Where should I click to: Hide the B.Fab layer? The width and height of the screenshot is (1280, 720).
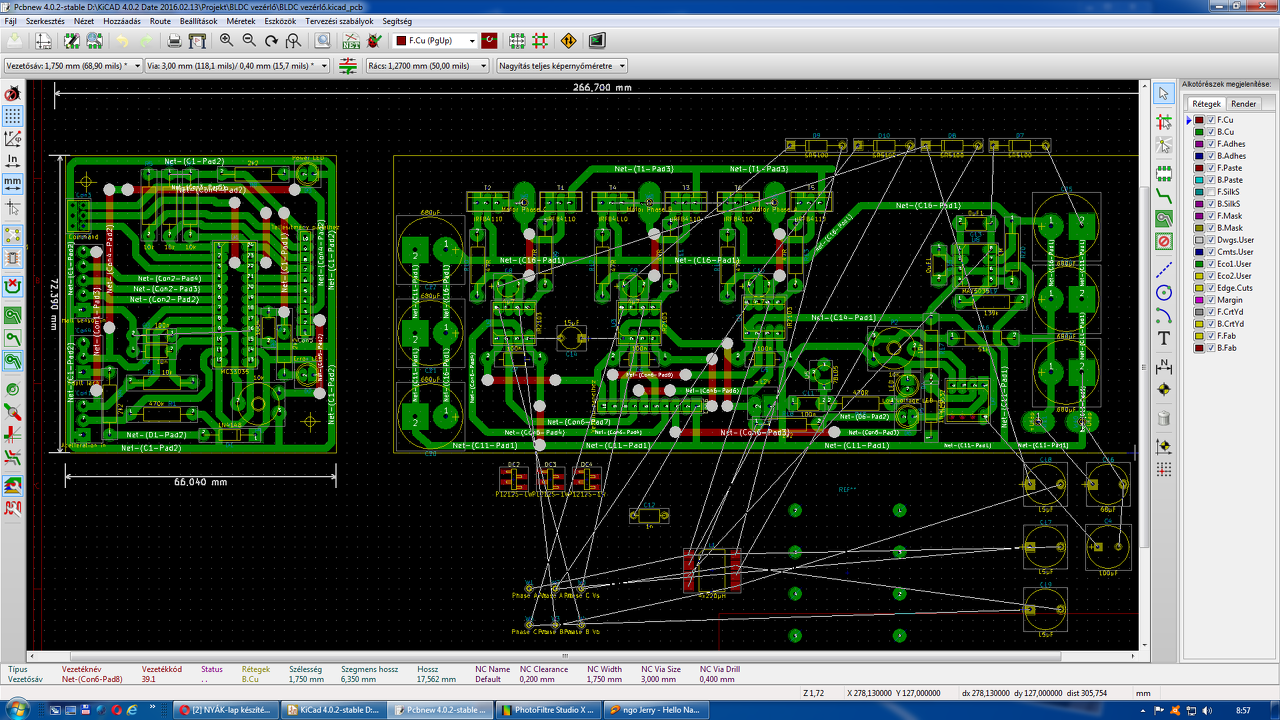pyautogui.click(x=1211, y=348)
